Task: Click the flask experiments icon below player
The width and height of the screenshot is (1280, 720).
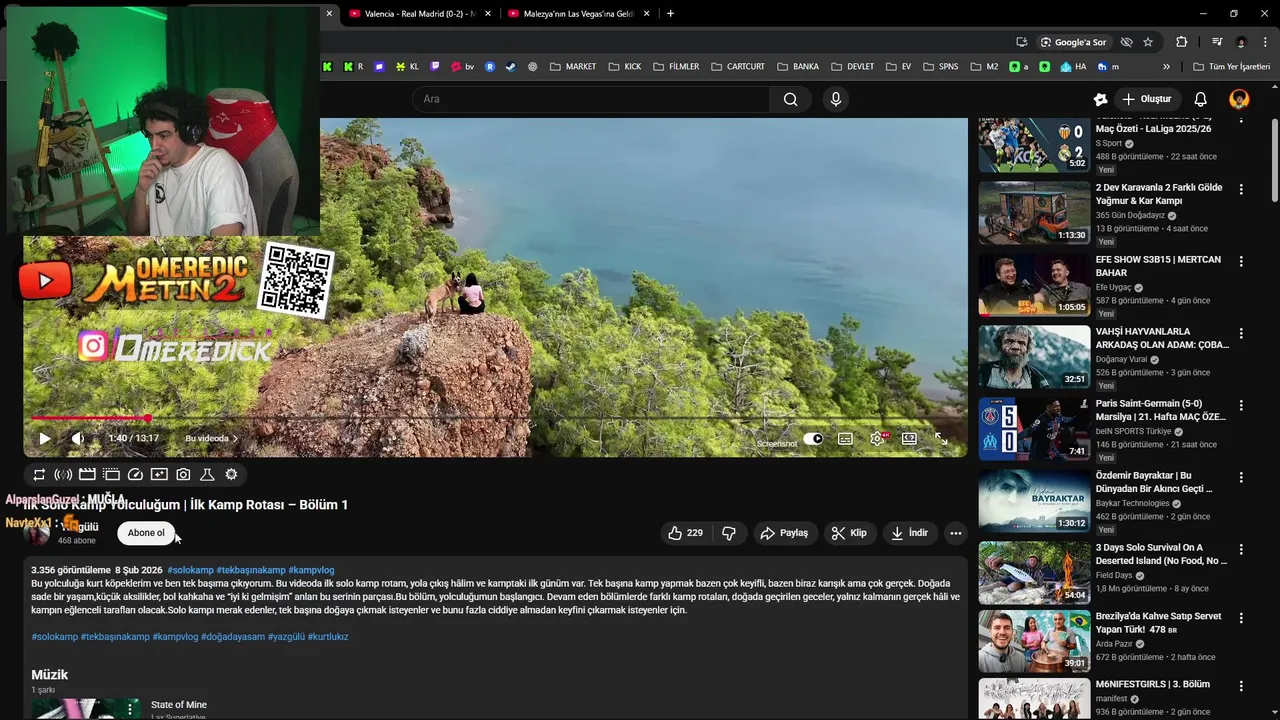Action: click(207, 475)
